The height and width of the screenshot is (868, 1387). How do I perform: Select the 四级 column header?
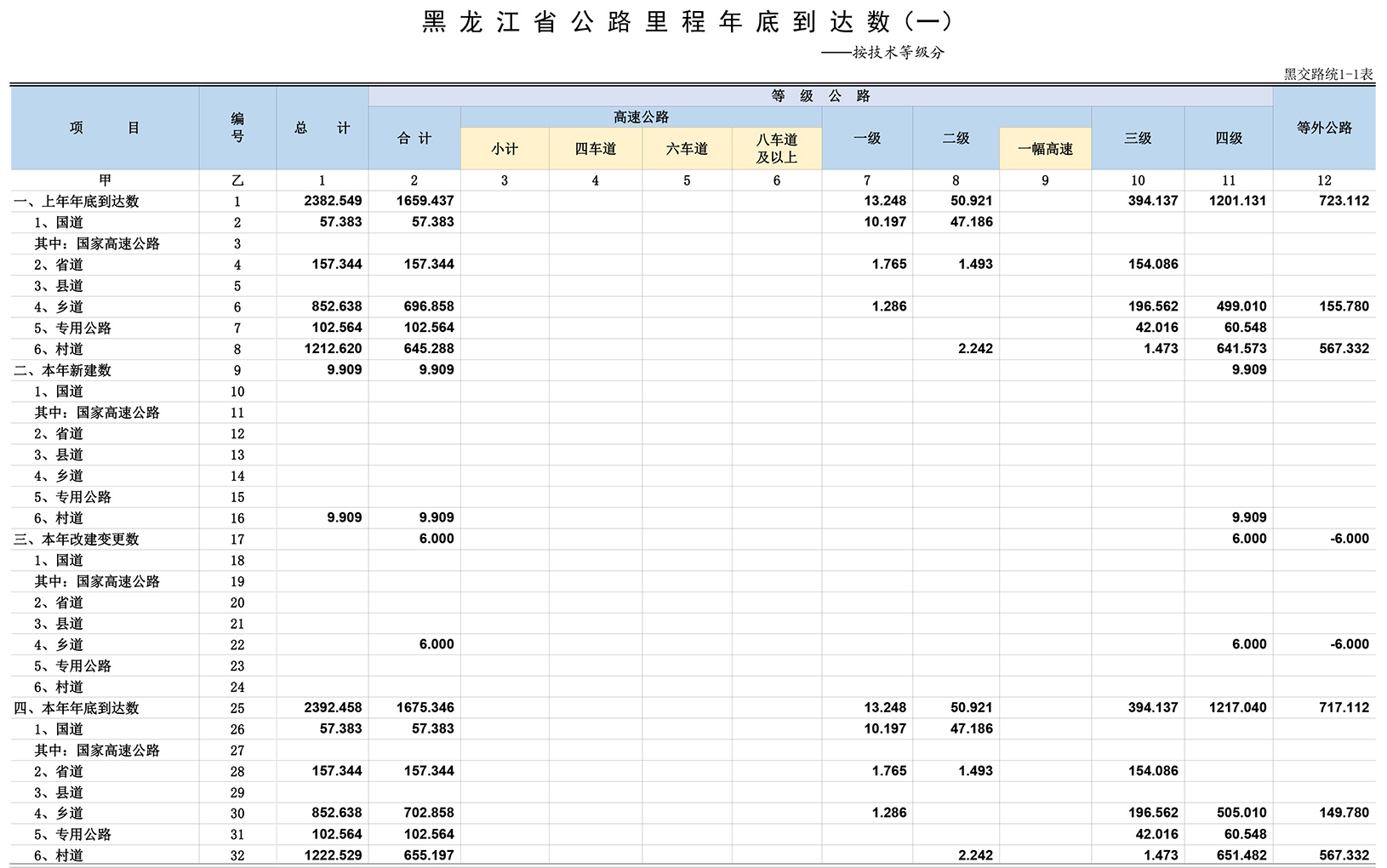(1229, 138)
